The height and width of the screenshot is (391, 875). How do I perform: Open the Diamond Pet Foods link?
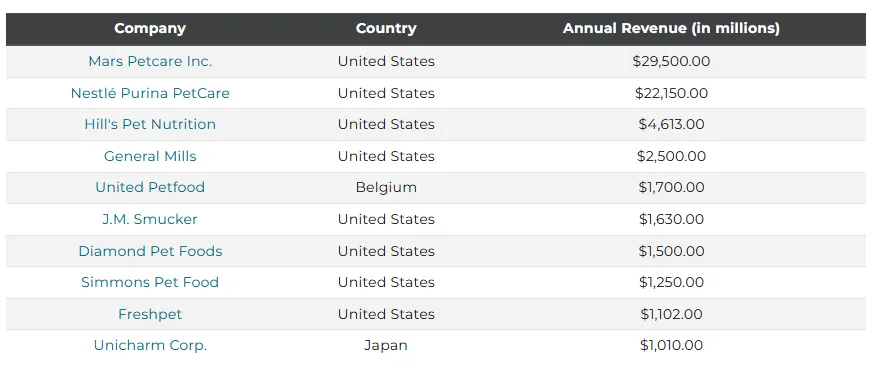[150, 251]
